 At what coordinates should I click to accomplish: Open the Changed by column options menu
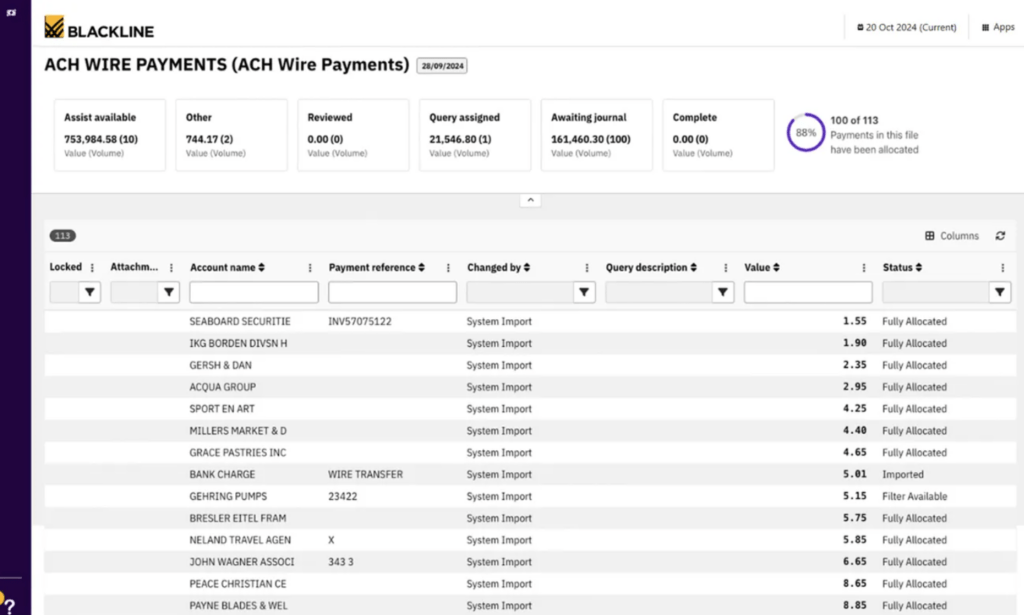click(x=586, y=268)
